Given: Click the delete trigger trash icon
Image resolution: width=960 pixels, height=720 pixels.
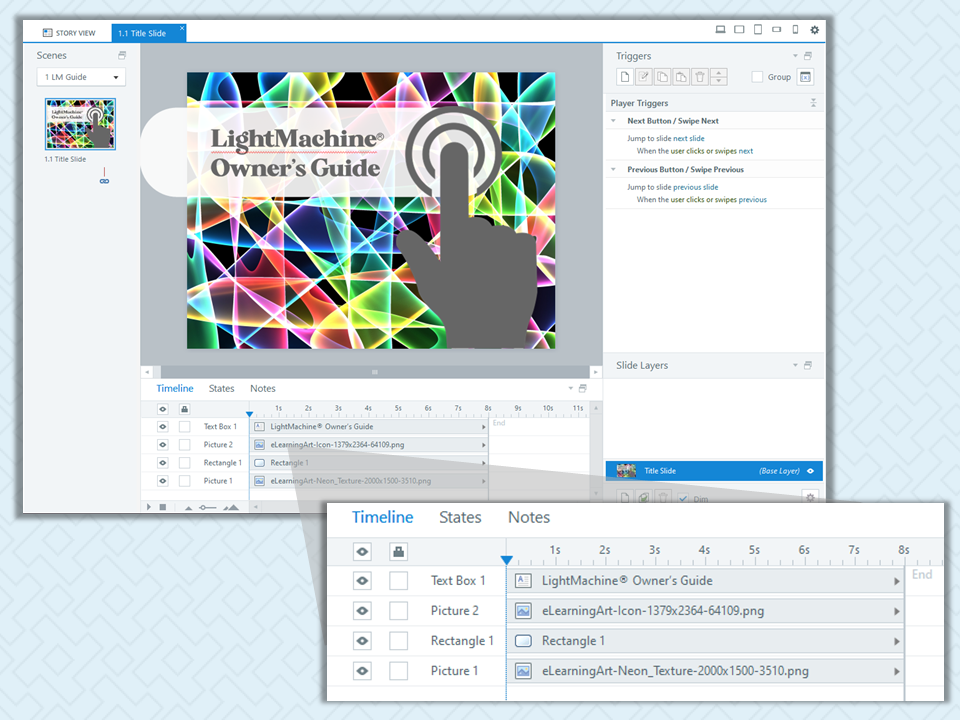Looking at the screenshot, I should 700,77.
